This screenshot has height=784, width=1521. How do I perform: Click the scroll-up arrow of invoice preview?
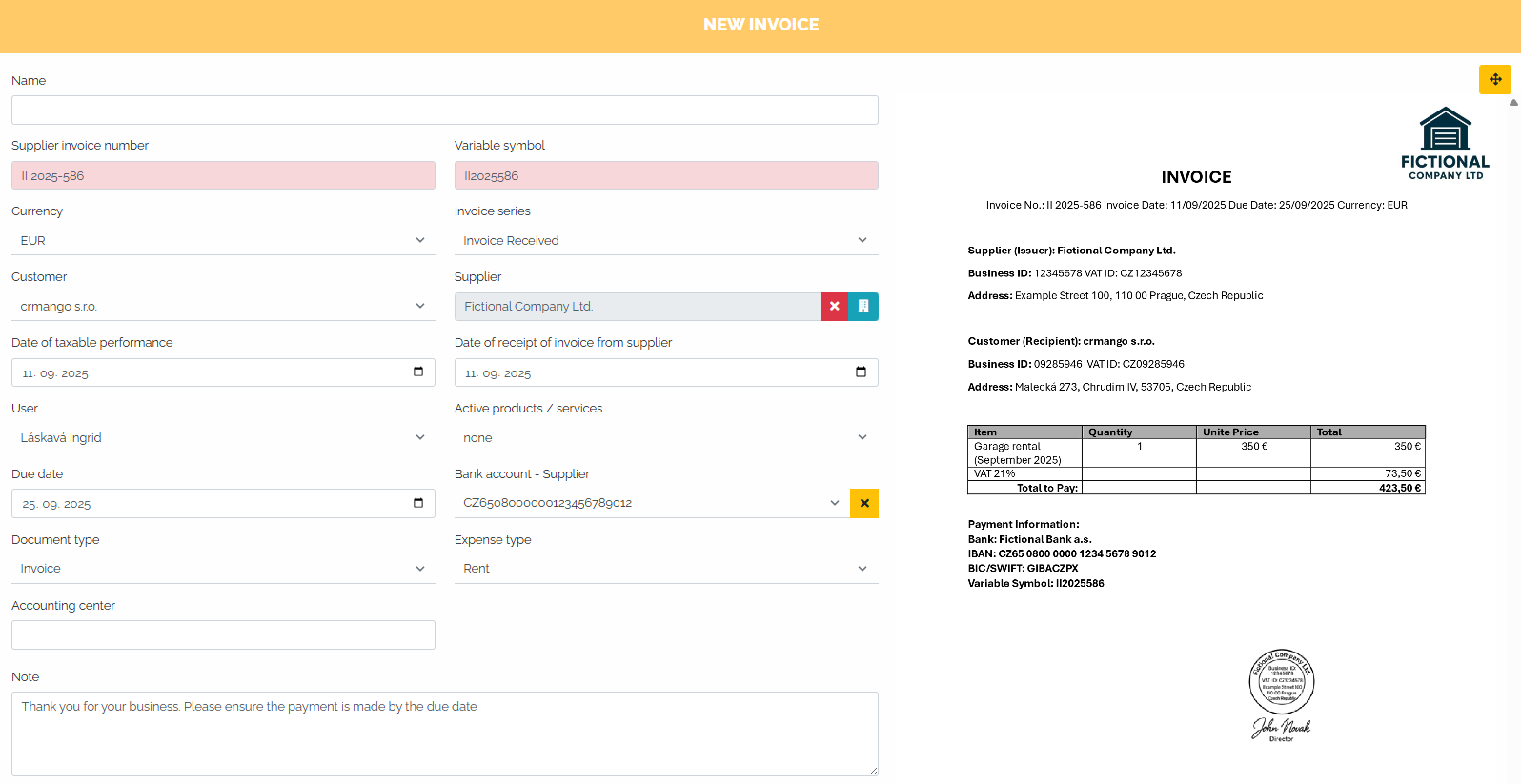point(1513,103)
